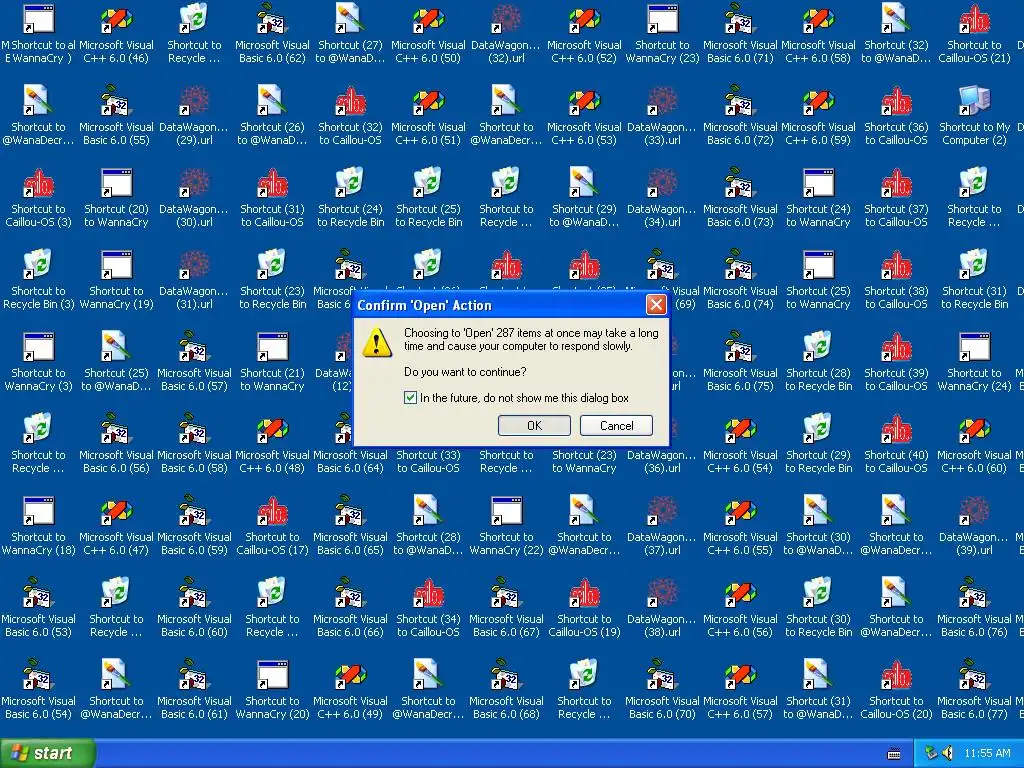Click the taskbar clock showing 11:55 AM

[987, 754]
